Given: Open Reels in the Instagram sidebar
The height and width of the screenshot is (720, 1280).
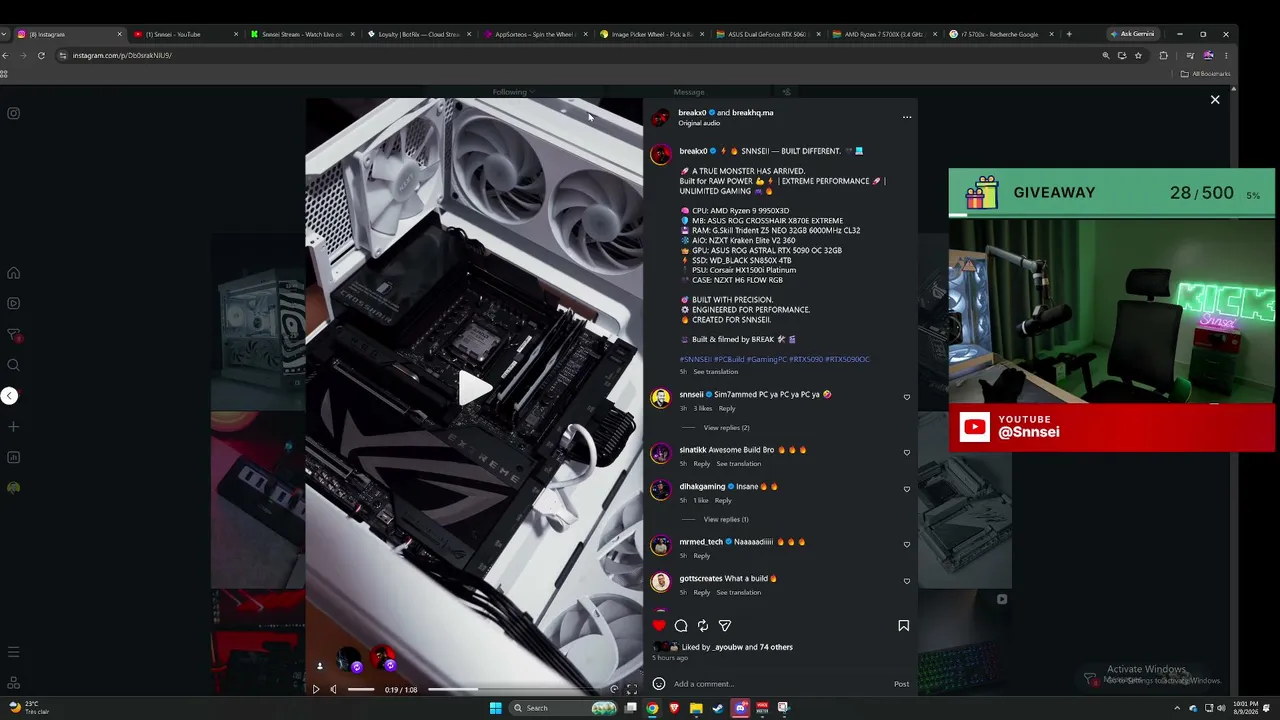Looking at the screenshot, I should coord(14,303).
